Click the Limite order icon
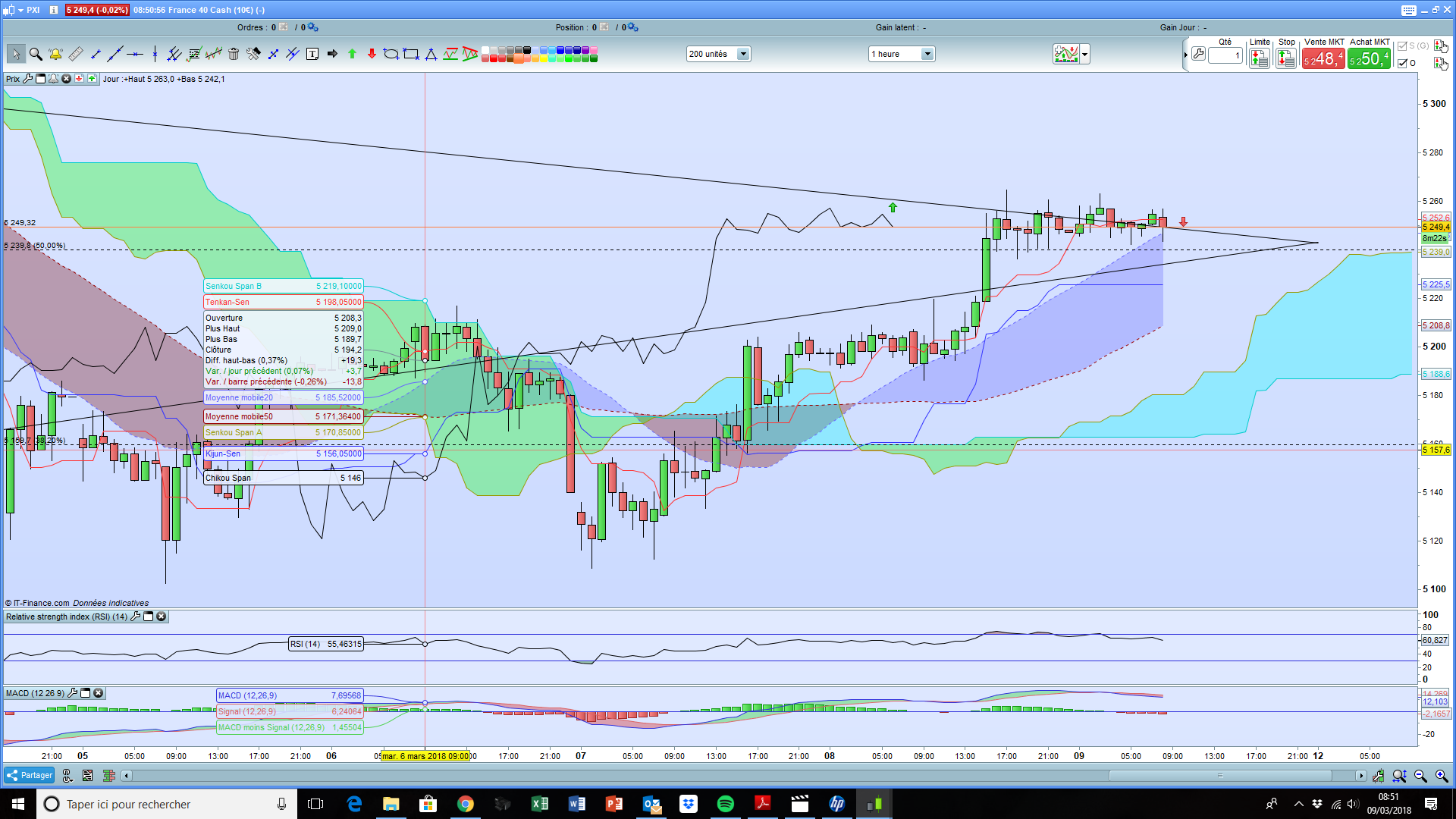Image resolution: width=1456 pixels, height=819 pixels. click(1260, 58)
